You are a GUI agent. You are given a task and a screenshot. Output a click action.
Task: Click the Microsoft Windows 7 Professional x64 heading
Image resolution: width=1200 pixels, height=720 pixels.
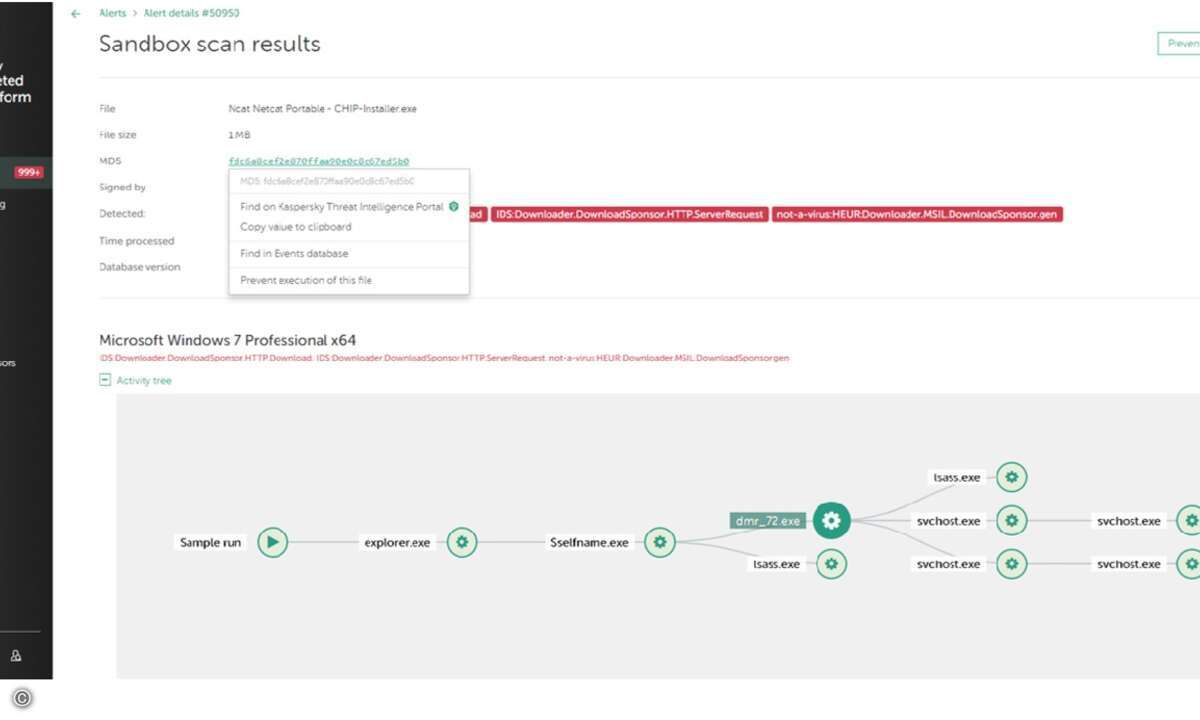228,340
